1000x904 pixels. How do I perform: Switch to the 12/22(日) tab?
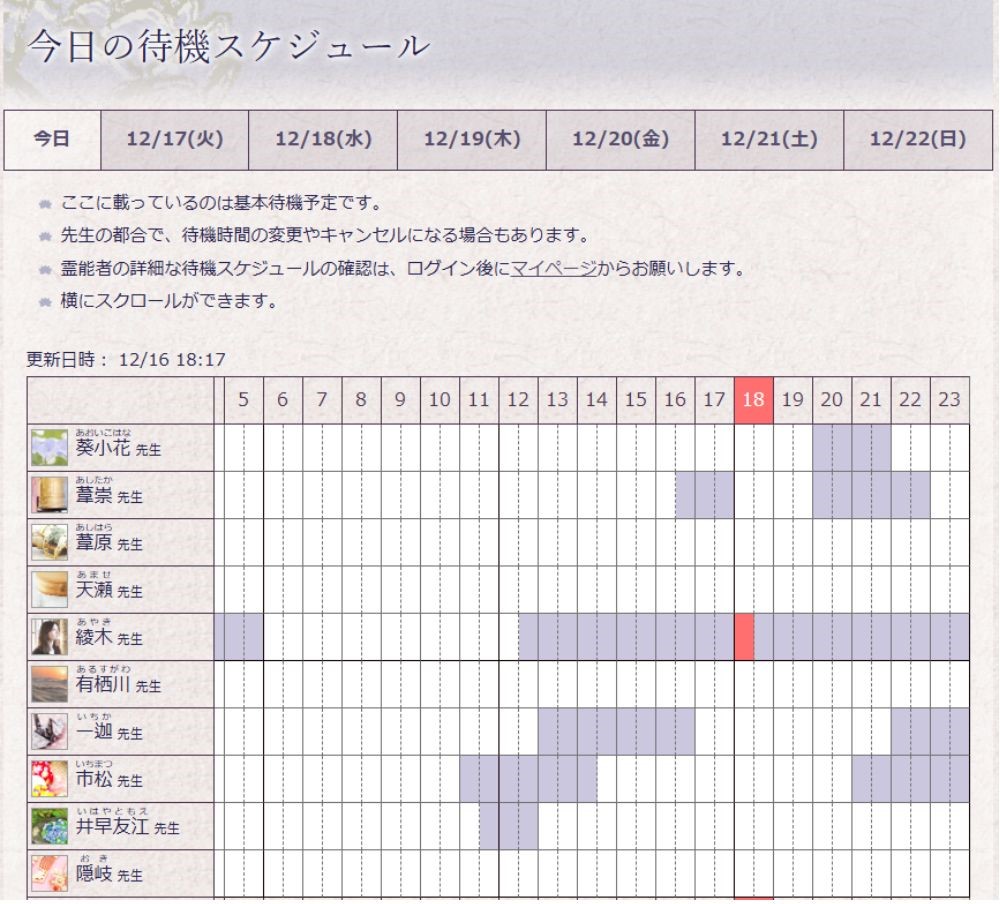(x=918, y=140)
